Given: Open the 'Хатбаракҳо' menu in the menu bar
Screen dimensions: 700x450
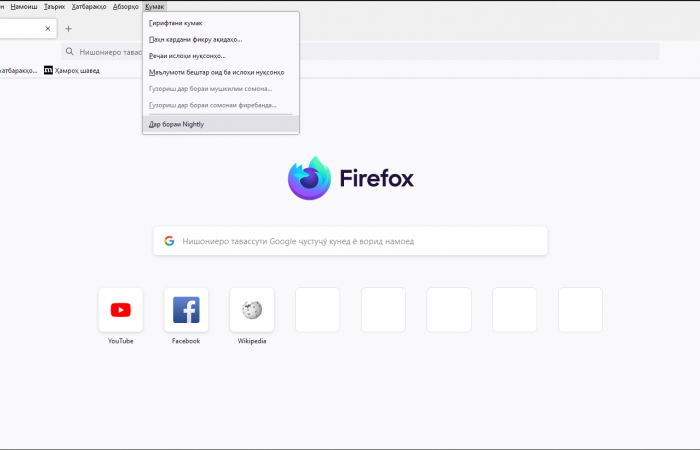Looking at the screenshot, I should click(89, 7).
